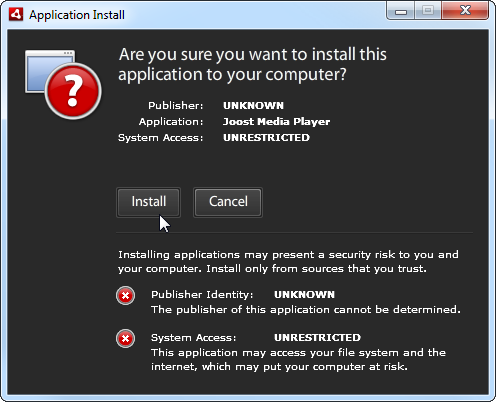Click the top 'Publisher:' label
This screenshot has height=402, width=496.
click(176, 106)
